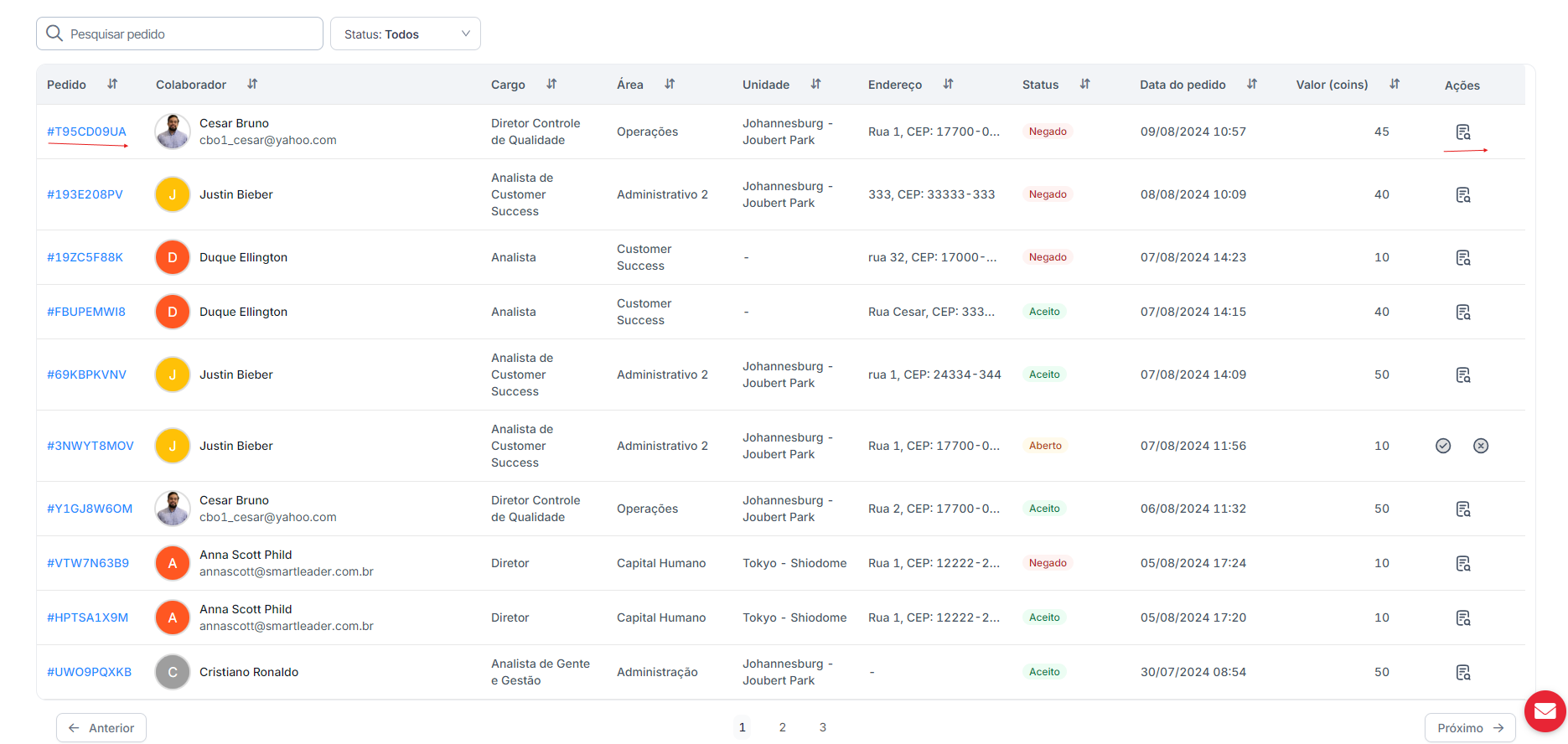The height and width of the screenshot is (744, 1568).
Task: Click Cristiano Ronaldo gray avatar
Action: (x=173, y=672)
